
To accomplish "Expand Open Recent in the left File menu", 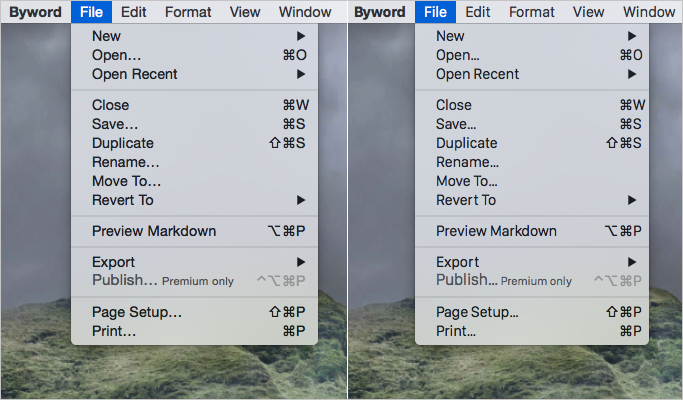I will [194, 75].
